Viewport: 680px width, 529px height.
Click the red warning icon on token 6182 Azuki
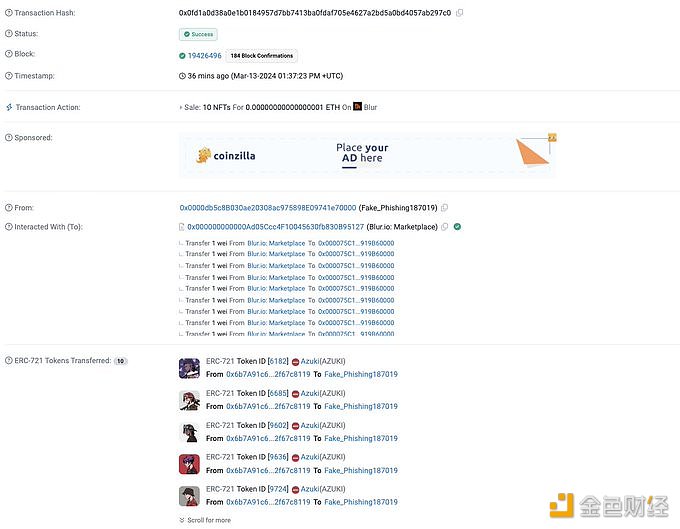[295, 362]
